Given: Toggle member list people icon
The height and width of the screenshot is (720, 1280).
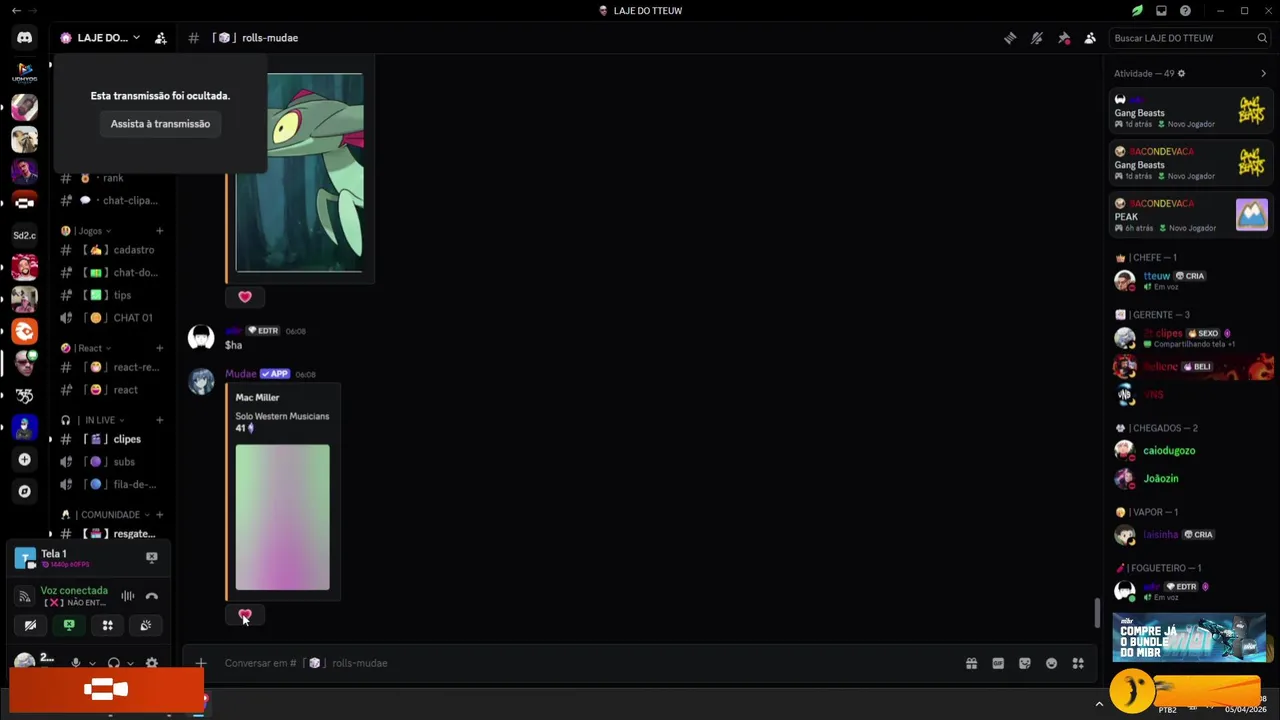Looking at the screenshot, I should point(1090,38).
